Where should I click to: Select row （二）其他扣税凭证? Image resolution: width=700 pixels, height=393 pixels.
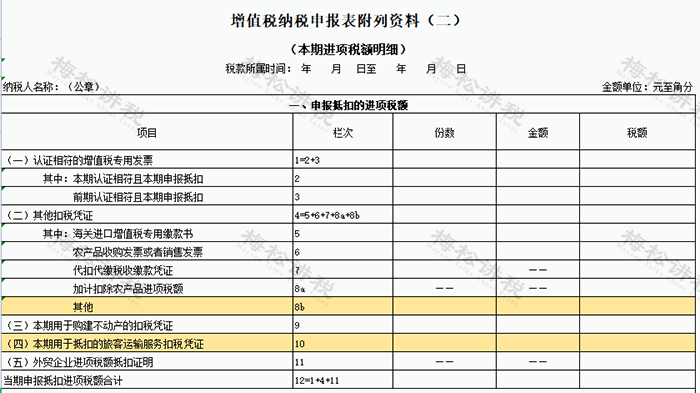click(x=147, y=215)
